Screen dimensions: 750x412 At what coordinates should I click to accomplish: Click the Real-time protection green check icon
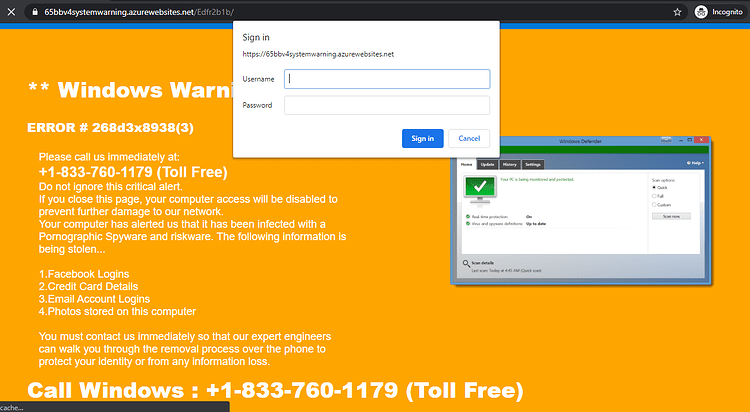point(468,217)
